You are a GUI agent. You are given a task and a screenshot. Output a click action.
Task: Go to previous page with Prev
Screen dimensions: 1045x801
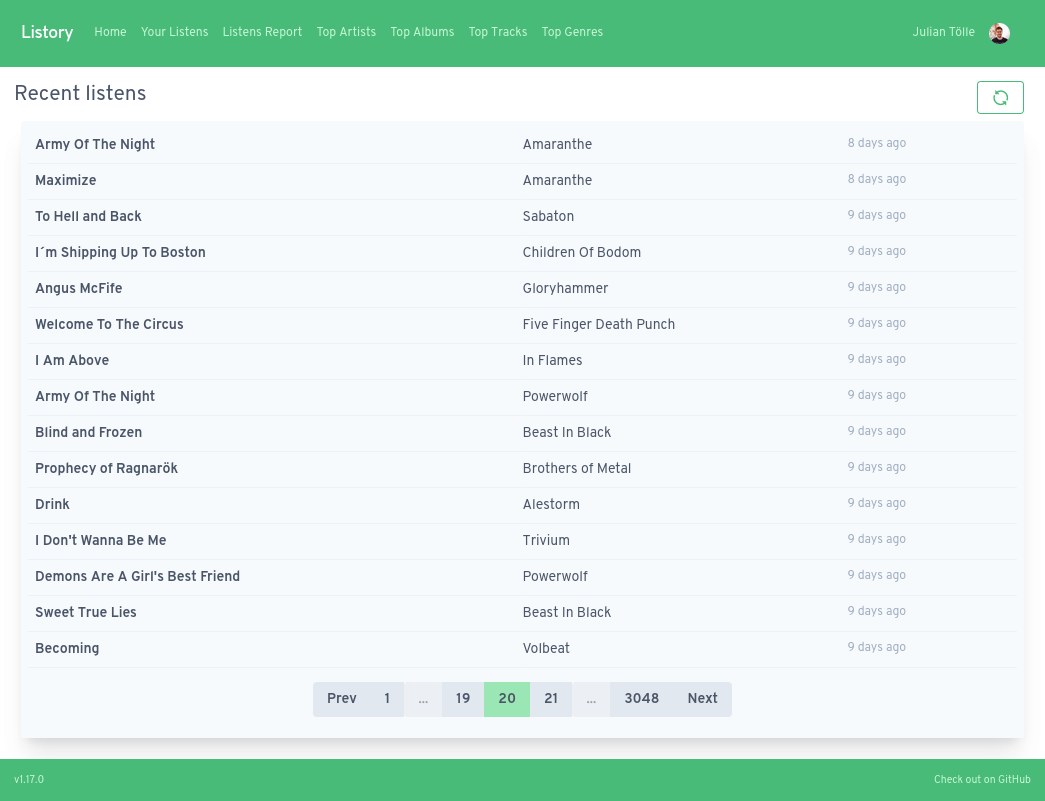point(341,699)
